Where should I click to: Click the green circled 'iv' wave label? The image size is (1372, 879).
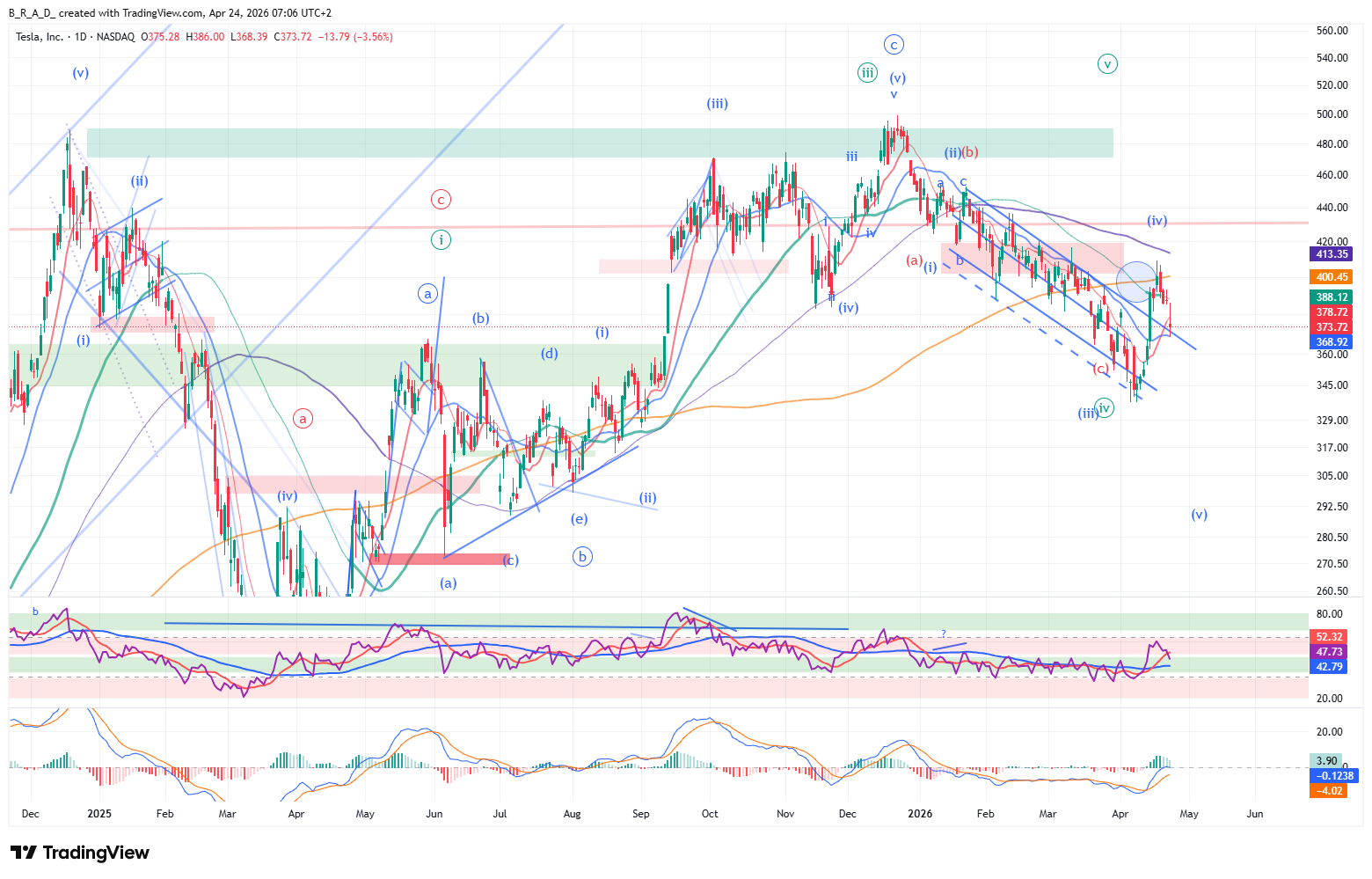1105,407
